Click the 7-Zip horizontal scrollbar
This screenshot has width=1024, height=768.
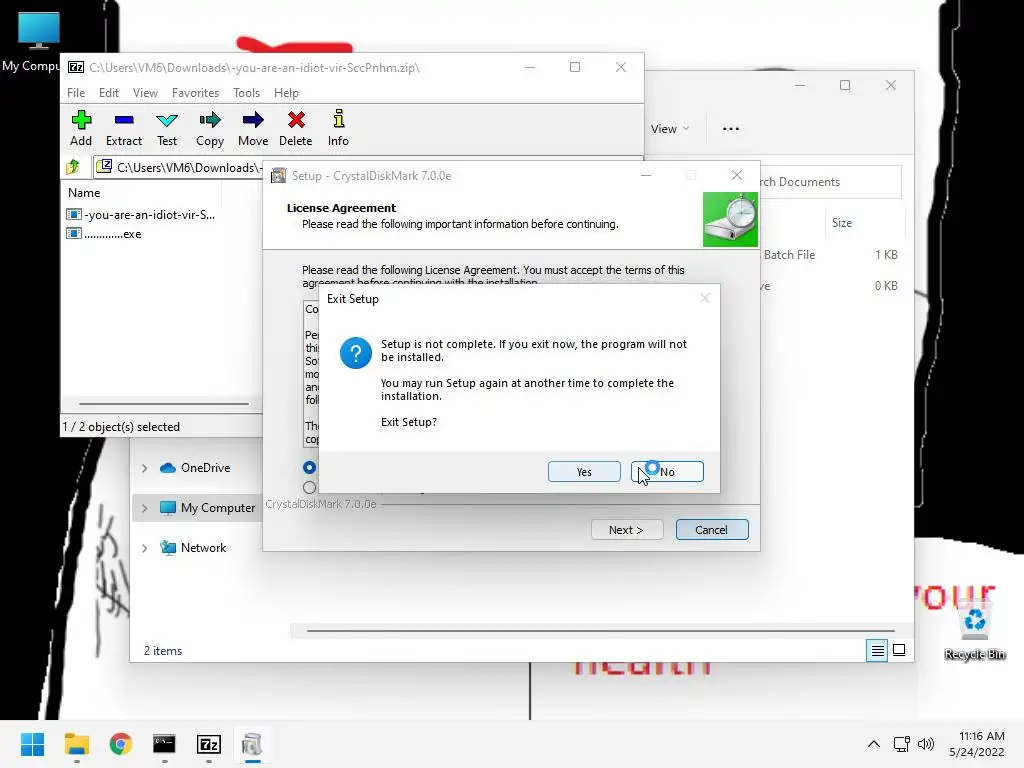(163, 404)
